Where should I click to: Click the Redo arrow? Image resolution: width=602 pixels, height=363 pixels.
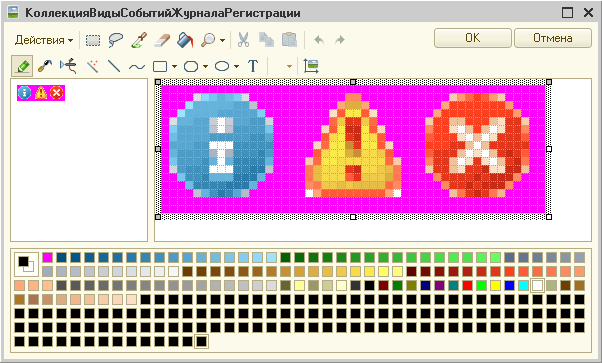coord(340,40)
